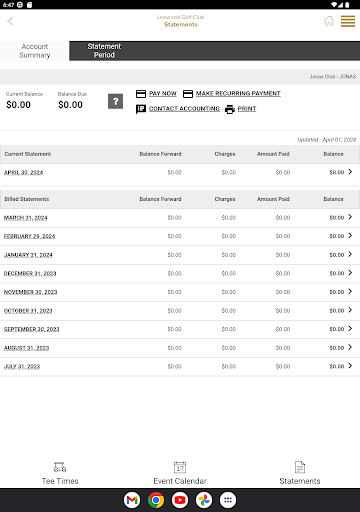Launch Chrome from the dock
Viewport: 360px width, 512px height.
tap(156, 500)
